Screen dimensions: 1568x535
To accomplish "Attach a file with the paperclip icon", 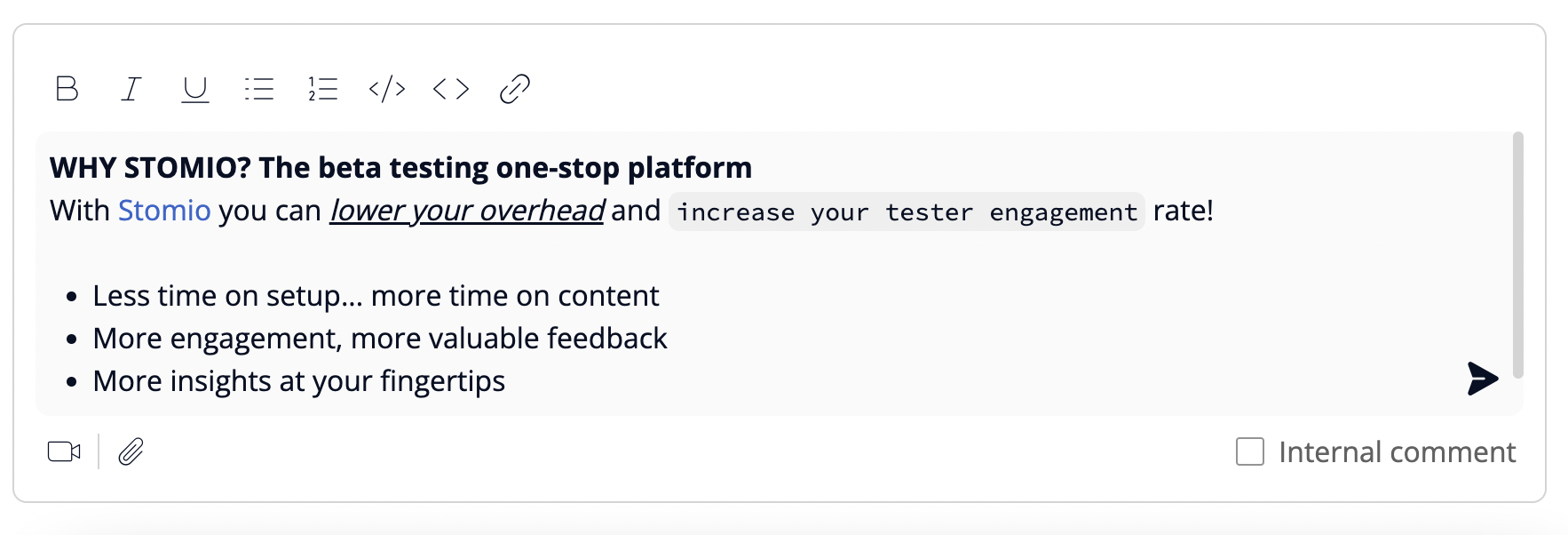I will (x=131, y=452).
